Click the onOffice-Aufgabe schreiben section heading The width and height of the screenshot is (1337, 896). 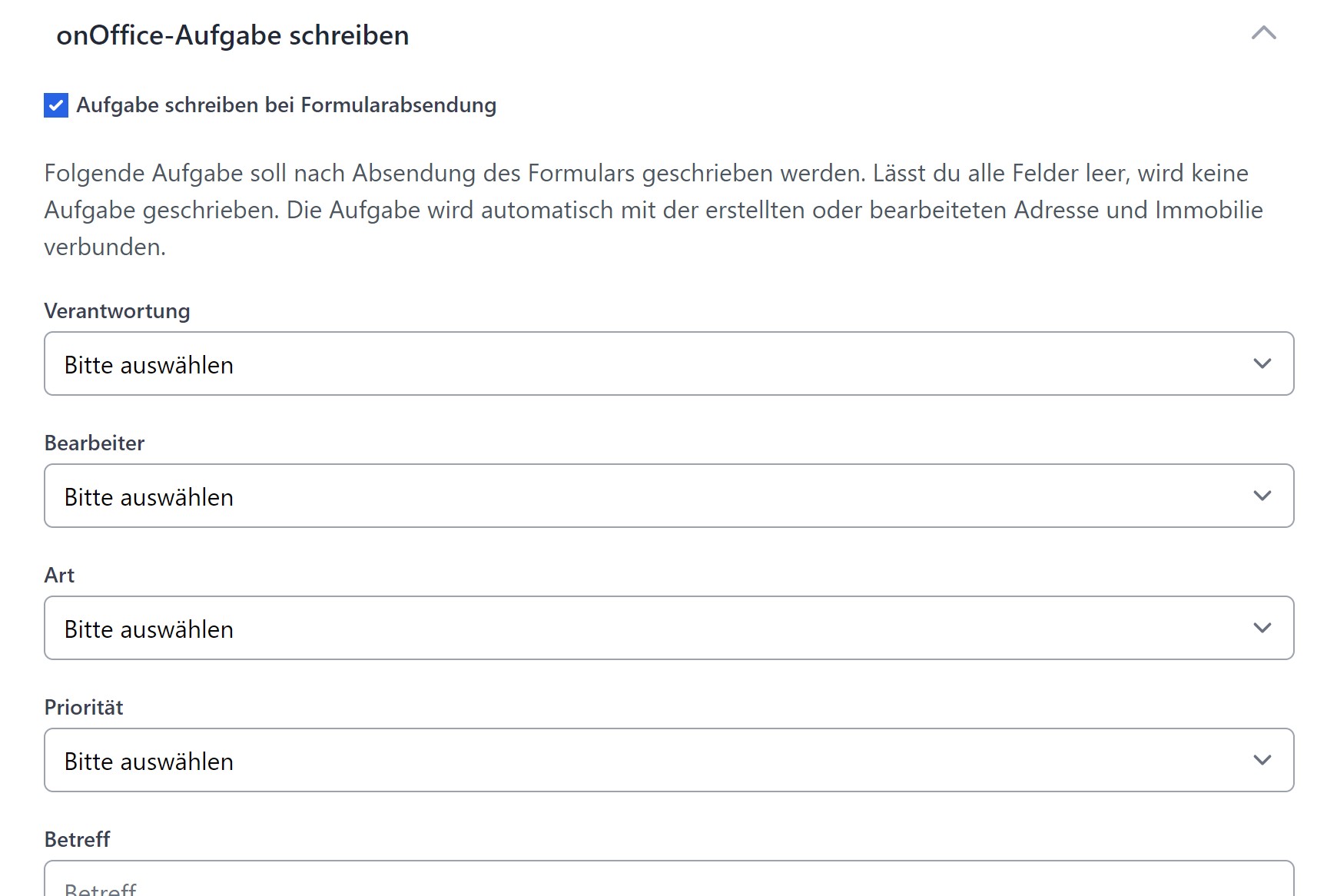coord(232,35)
